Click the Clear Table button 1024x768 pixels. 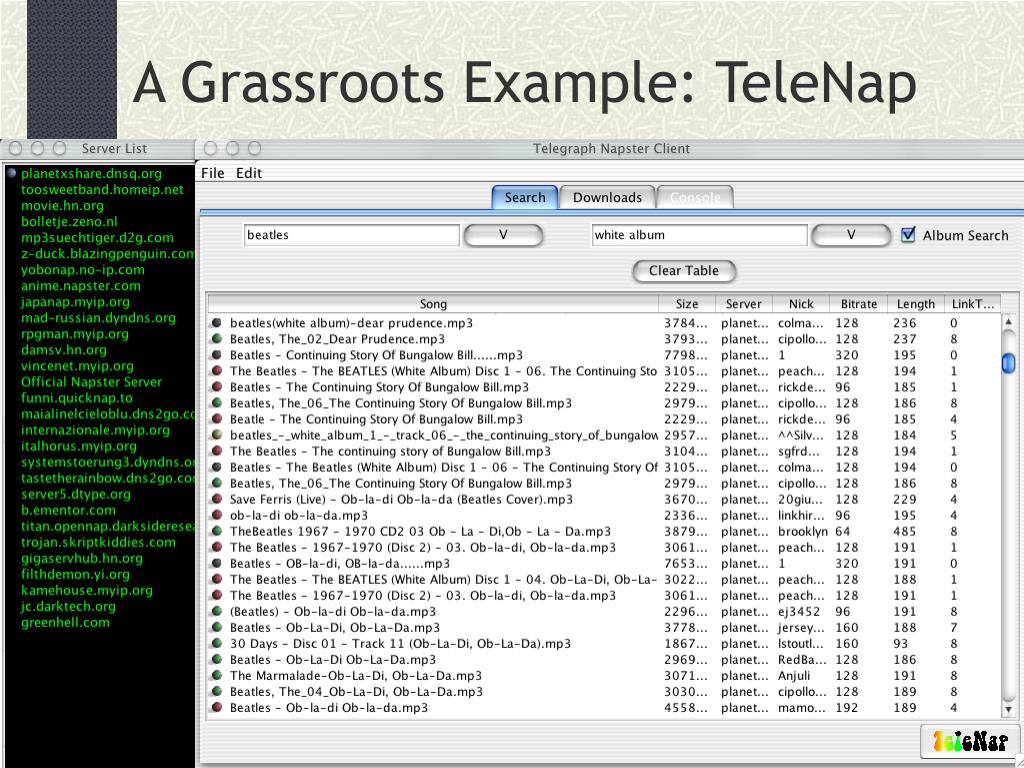684,271
